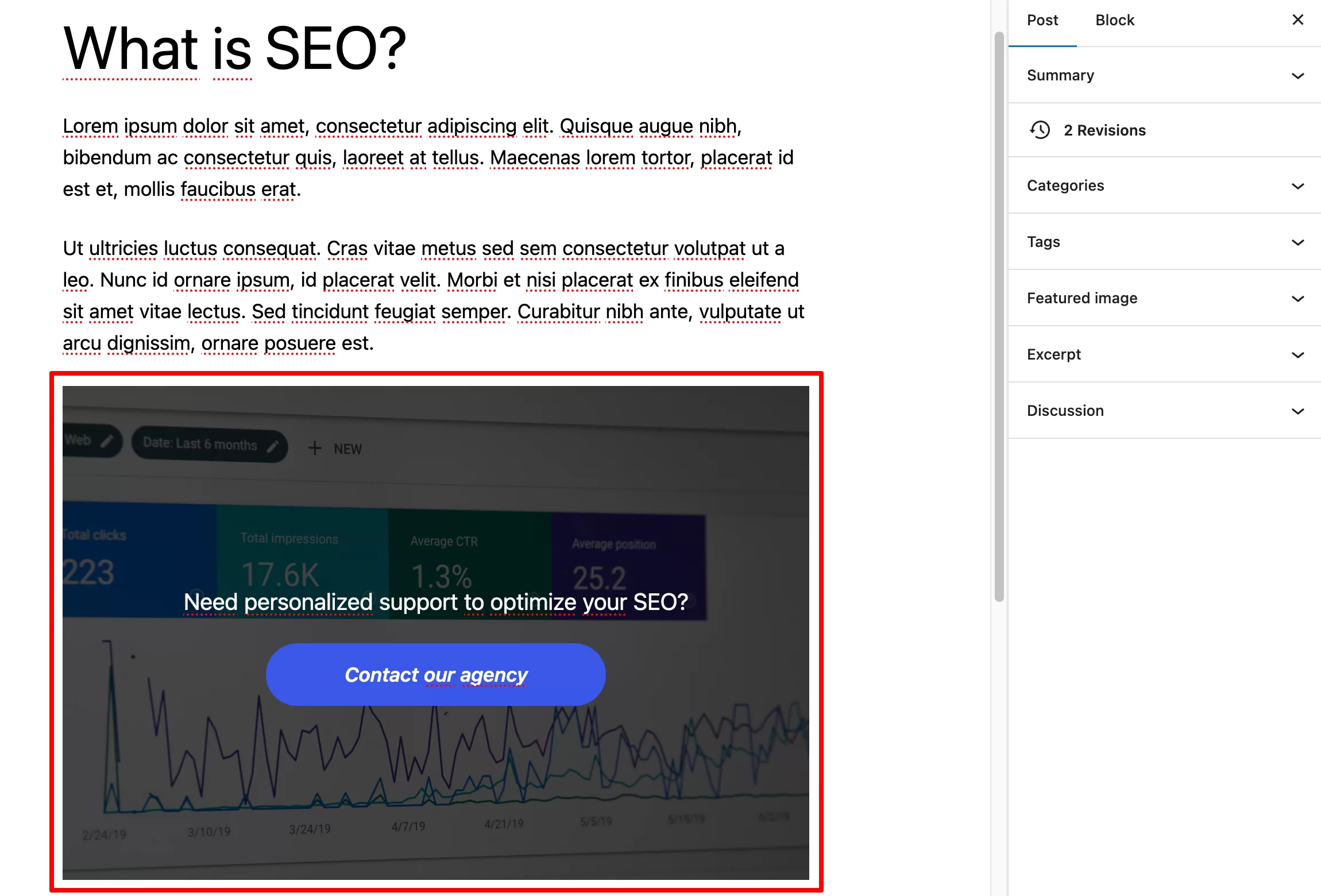Image resolution: width=1321 pixels, height=896 pixels.
Task: Click Contact our agency button
Action: (437, 674)
